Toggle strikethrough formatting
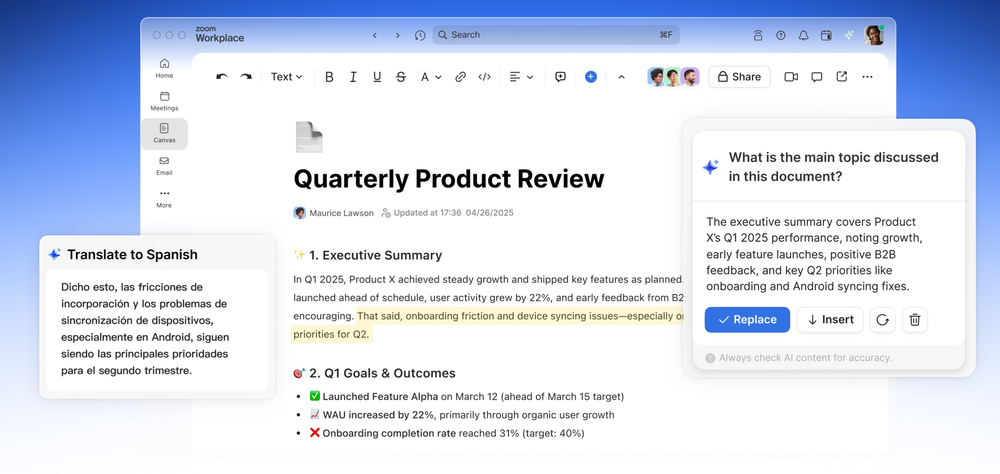The image size is (1000, 474). tap(401, 77)
